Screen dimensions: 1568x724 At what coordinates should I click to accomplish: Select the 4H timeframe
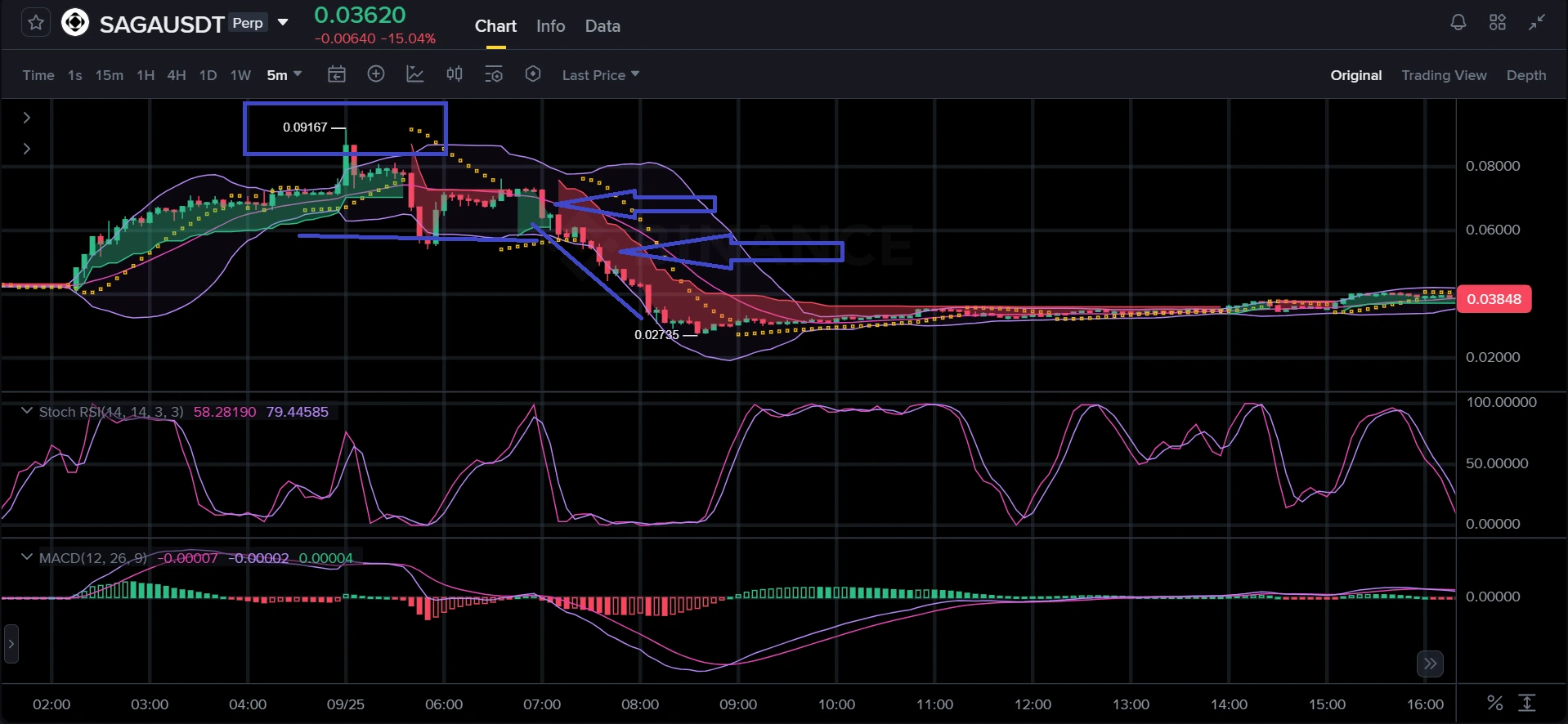click(177, 75)
